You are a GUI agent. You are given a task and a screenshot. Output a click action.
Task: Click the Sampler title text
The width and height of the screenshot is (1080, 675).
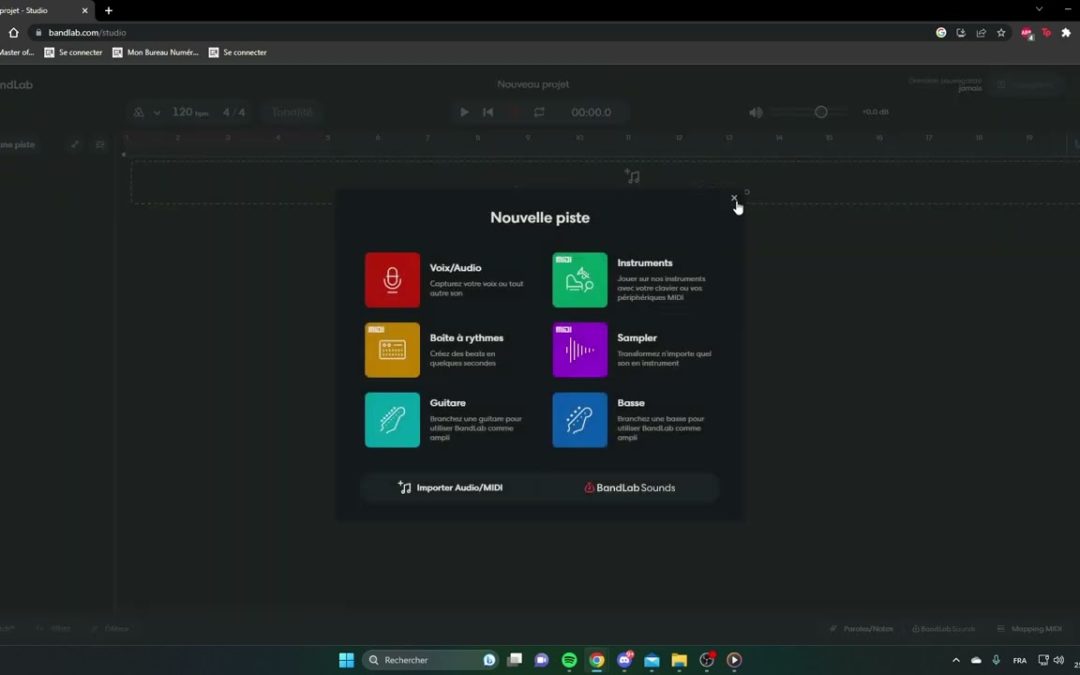coord(636,338)
